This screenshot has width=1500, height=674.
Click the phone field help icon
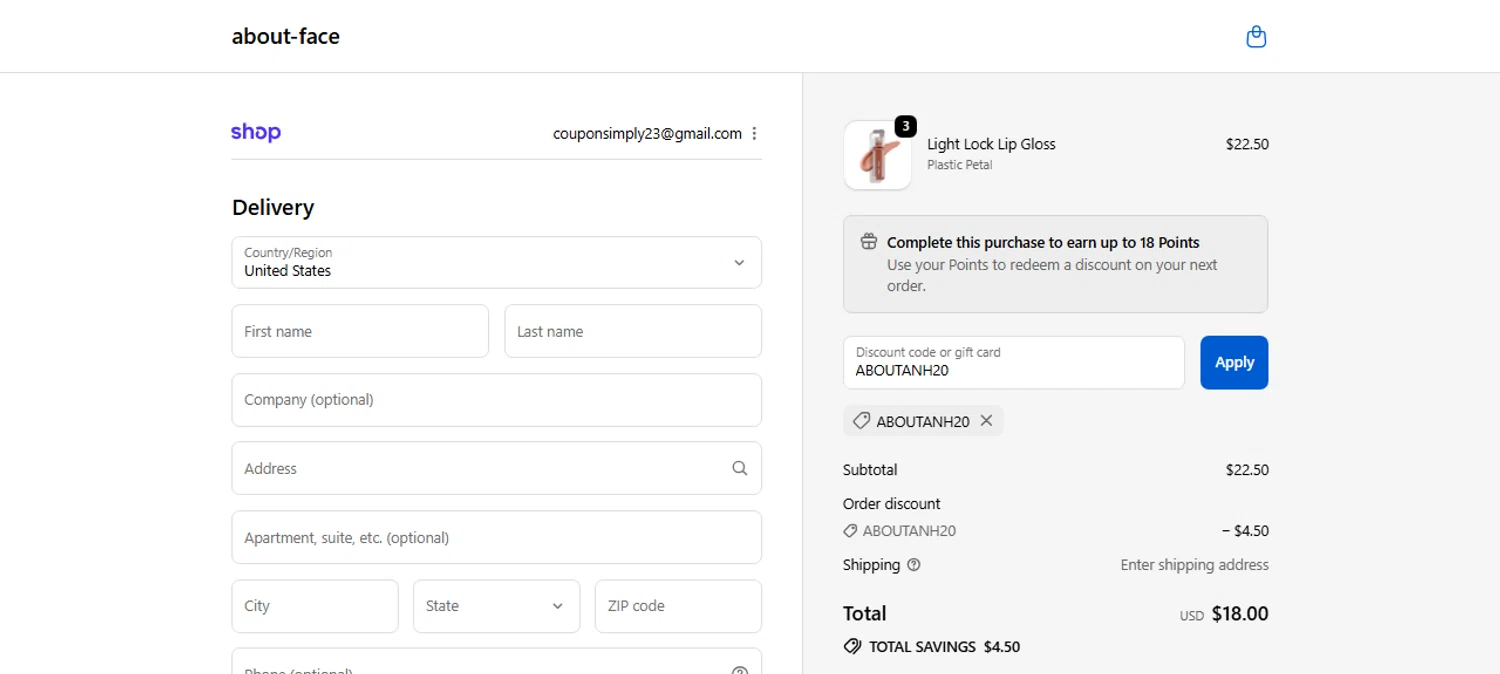(x=740, y=671)
